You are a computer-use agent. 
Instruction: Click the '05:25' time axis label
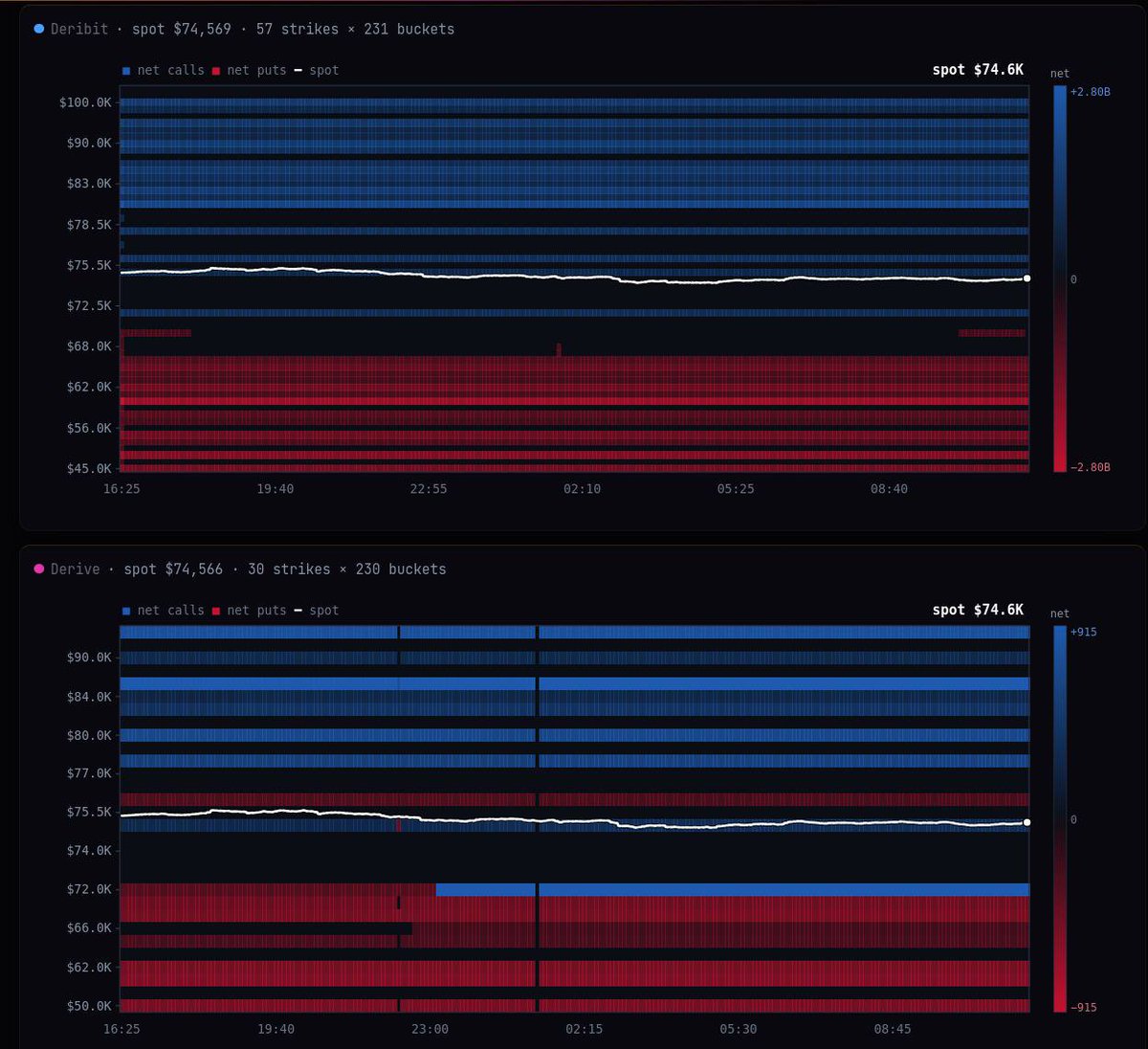tap(736, 489)
